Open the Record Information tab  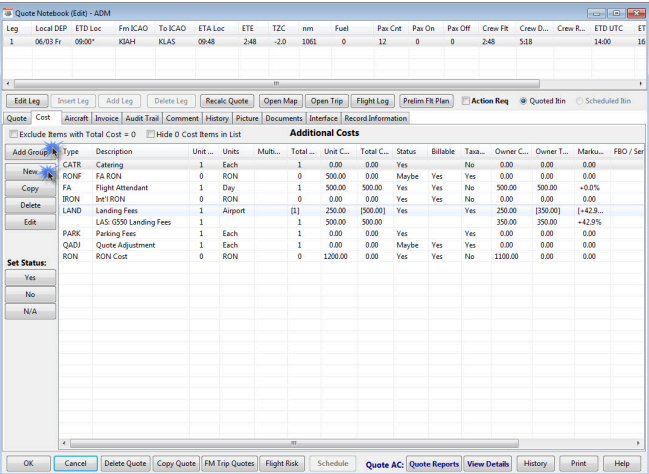click(x=375, y=118)
